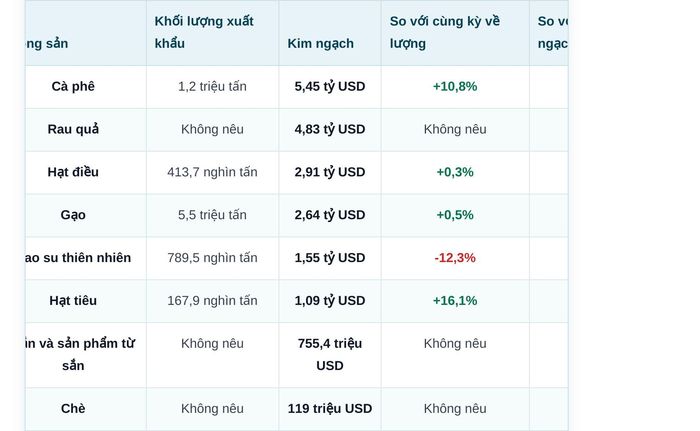Screen dimensions: 700x431
Task: Click the 'Kim ngạch' column header
Action: [x=321, y=43]
